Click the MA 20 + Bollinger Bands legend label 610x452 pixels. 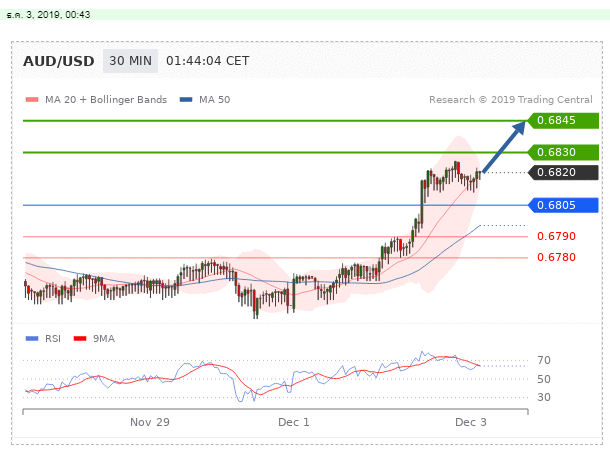(x=106, y=100)
